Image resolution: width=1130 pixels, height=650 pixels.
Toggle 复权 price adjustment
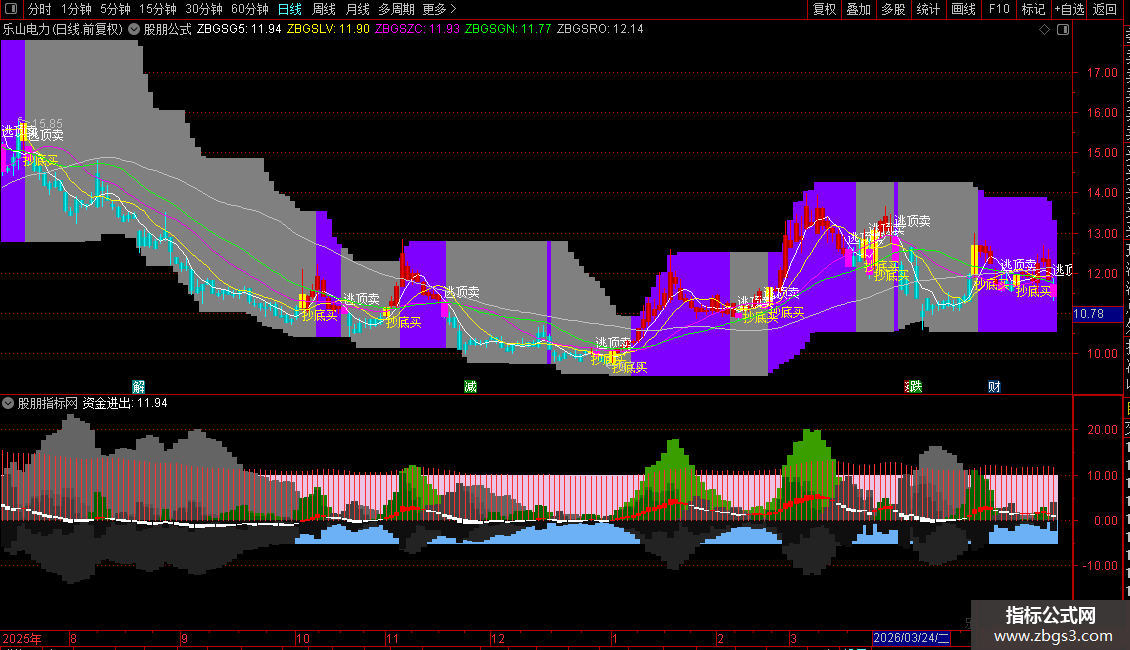[x=824, y=9]
